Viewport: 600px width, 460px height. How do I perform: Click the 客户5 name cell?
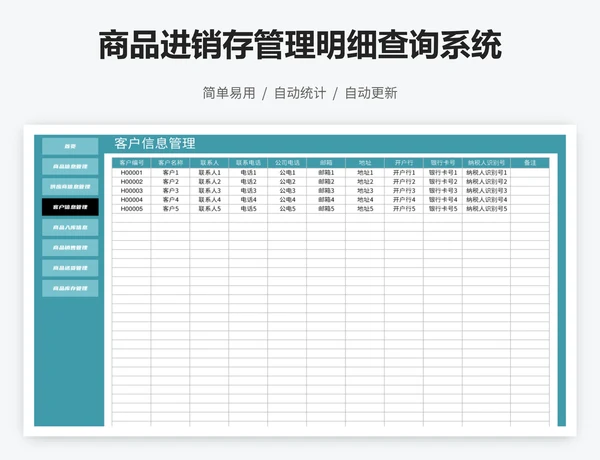click(x=171, y=209)
